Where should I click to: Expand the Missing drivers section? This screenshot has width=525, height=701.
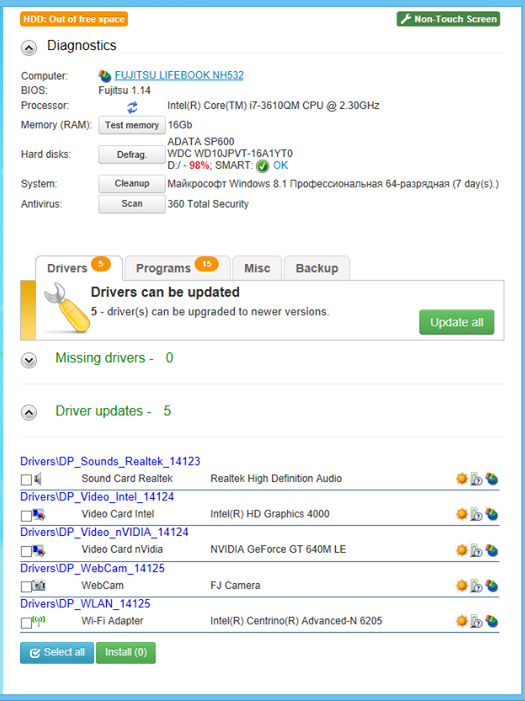click(x=29, y=360)
